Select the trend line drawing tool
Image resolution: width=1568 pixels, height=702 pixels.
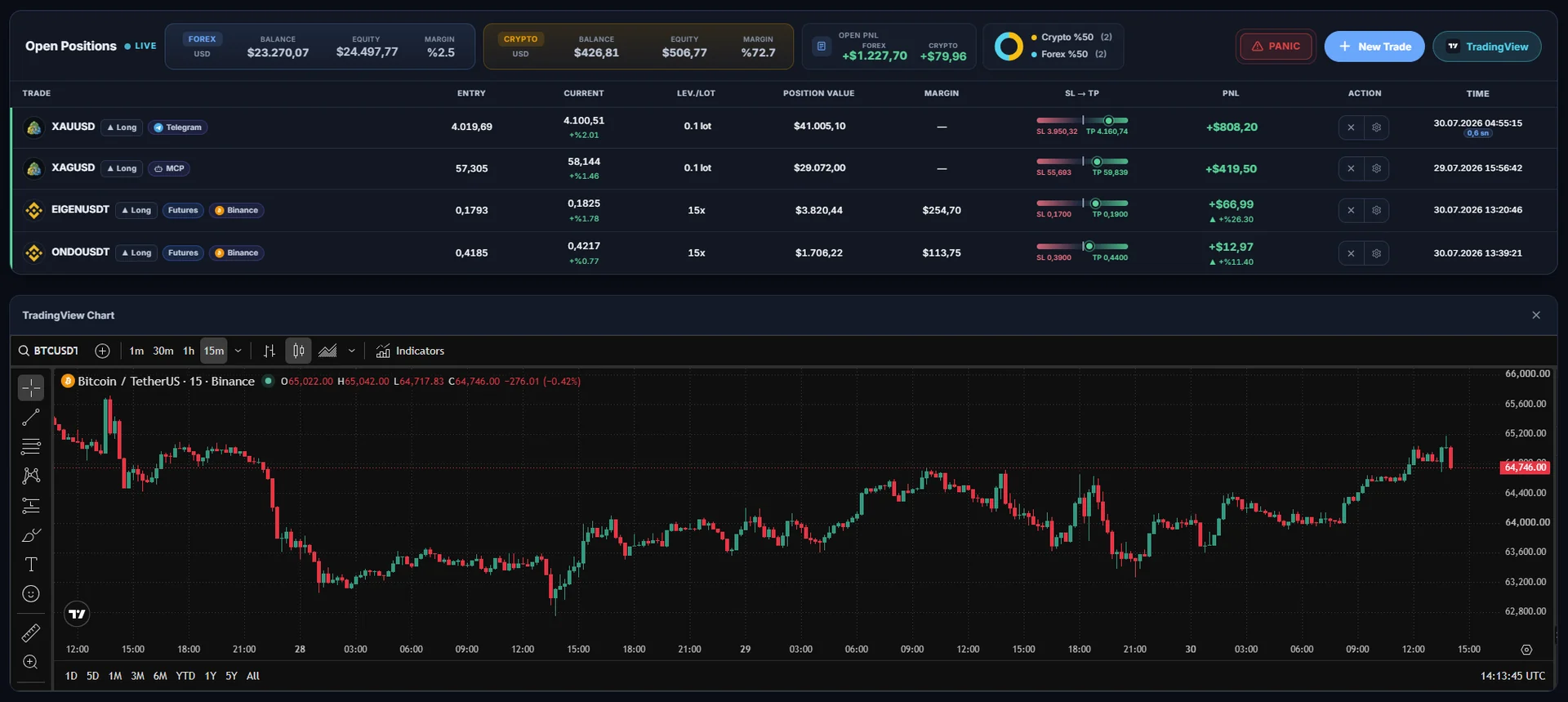click(x=31, y=418)
